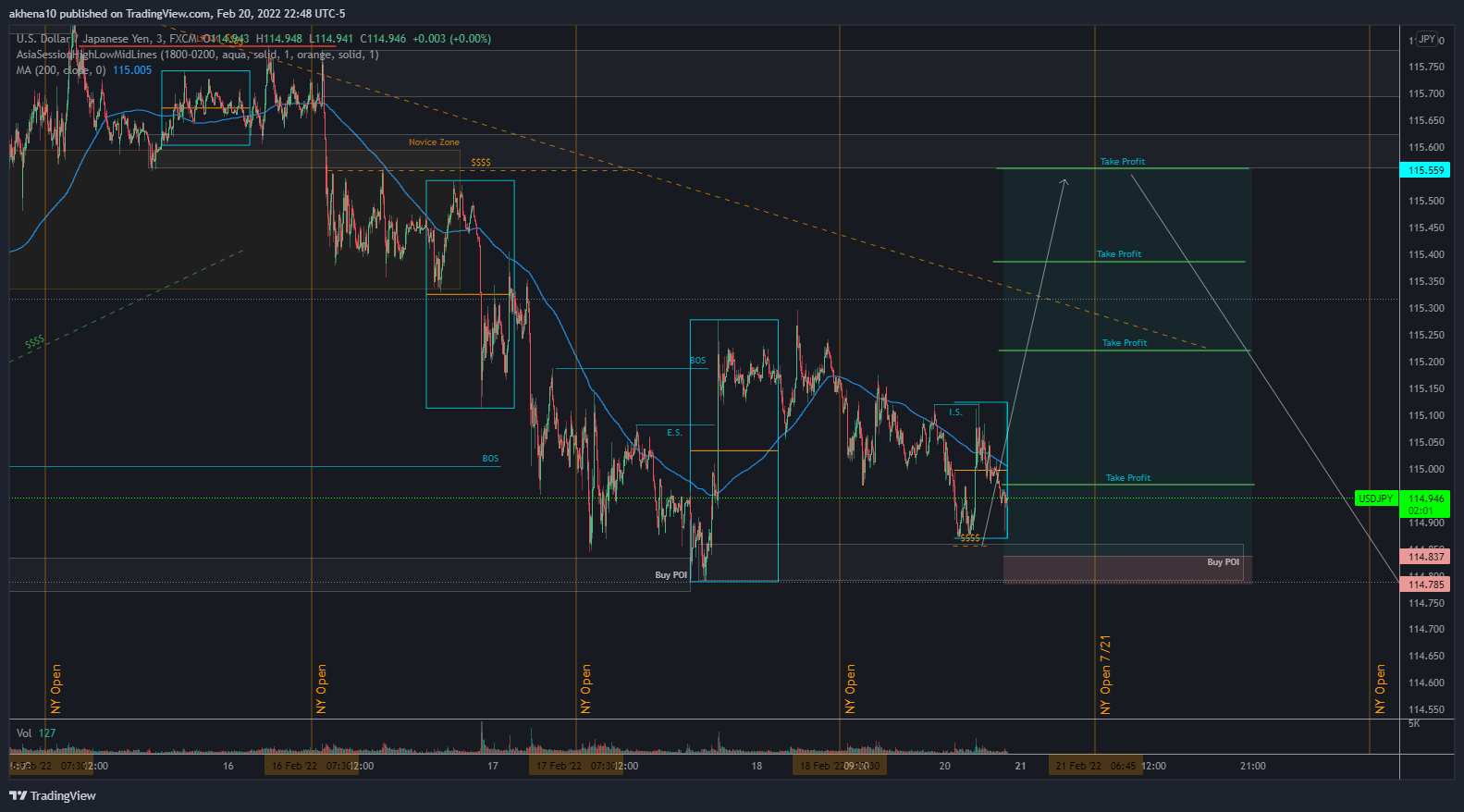Click the Take Profit label near 115.200
Viewport: 1464px width, 812px height.
click(x=1124, y=343)
